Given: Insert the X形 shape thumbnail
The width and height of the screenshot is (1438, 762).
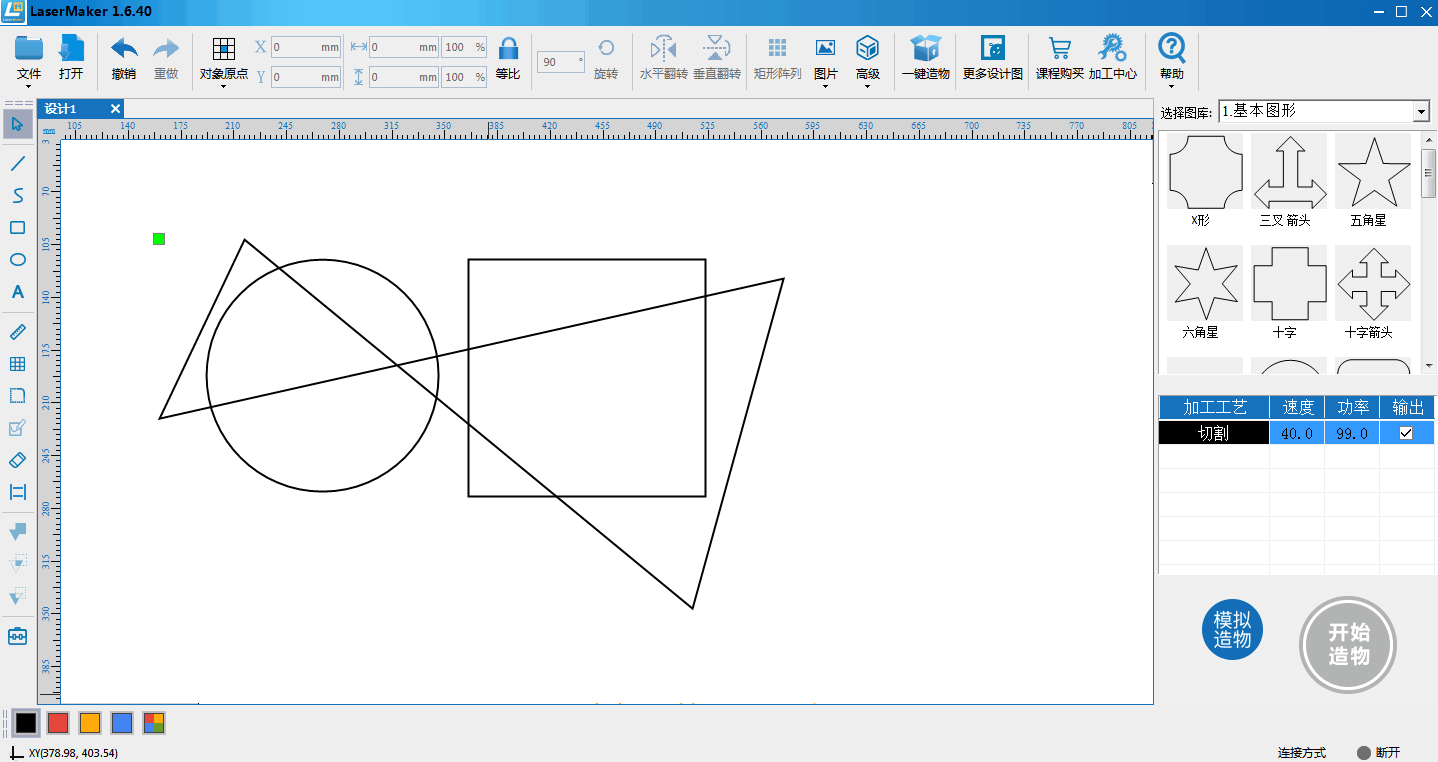Looking at the screenshot, I should pyautogui.click(x=1205, y=171).
